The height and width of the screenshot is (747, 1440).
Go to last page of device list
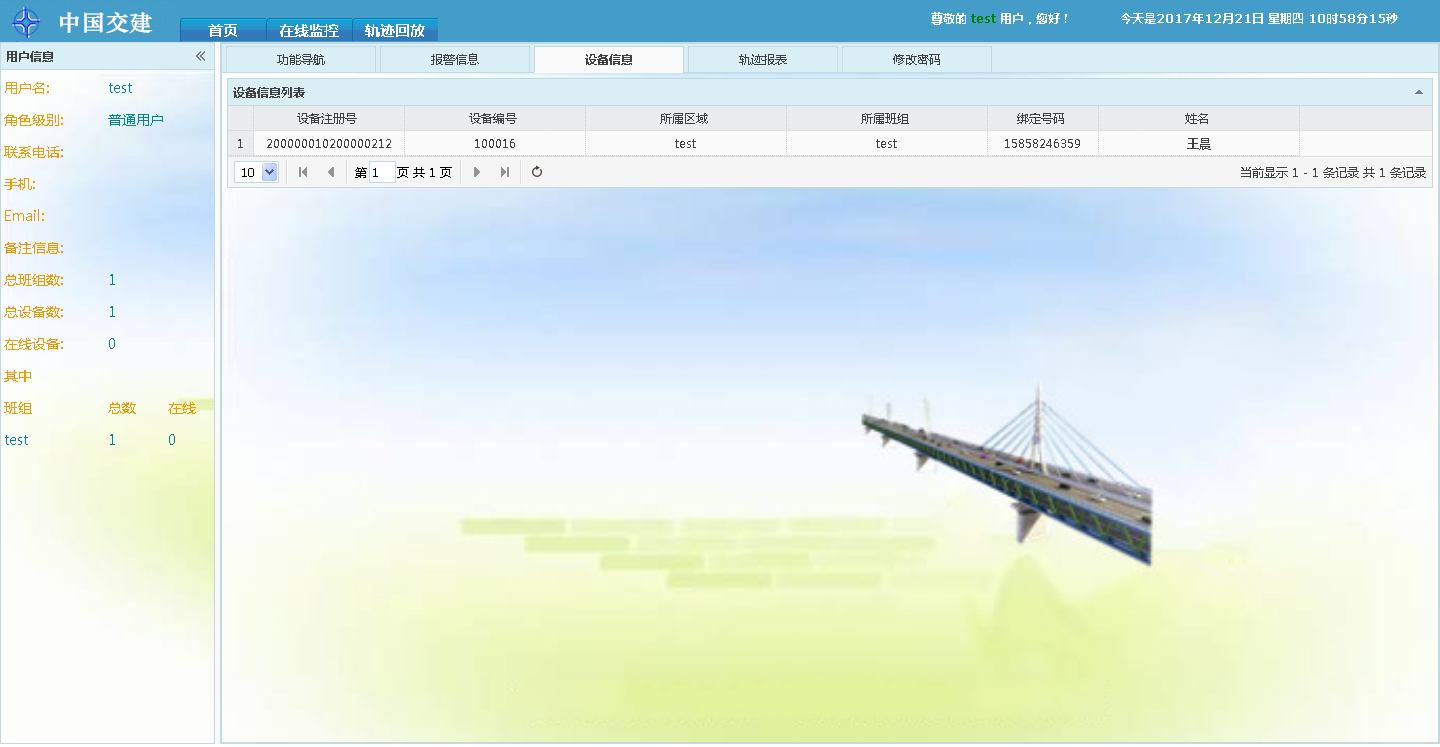tap(505, 172)
